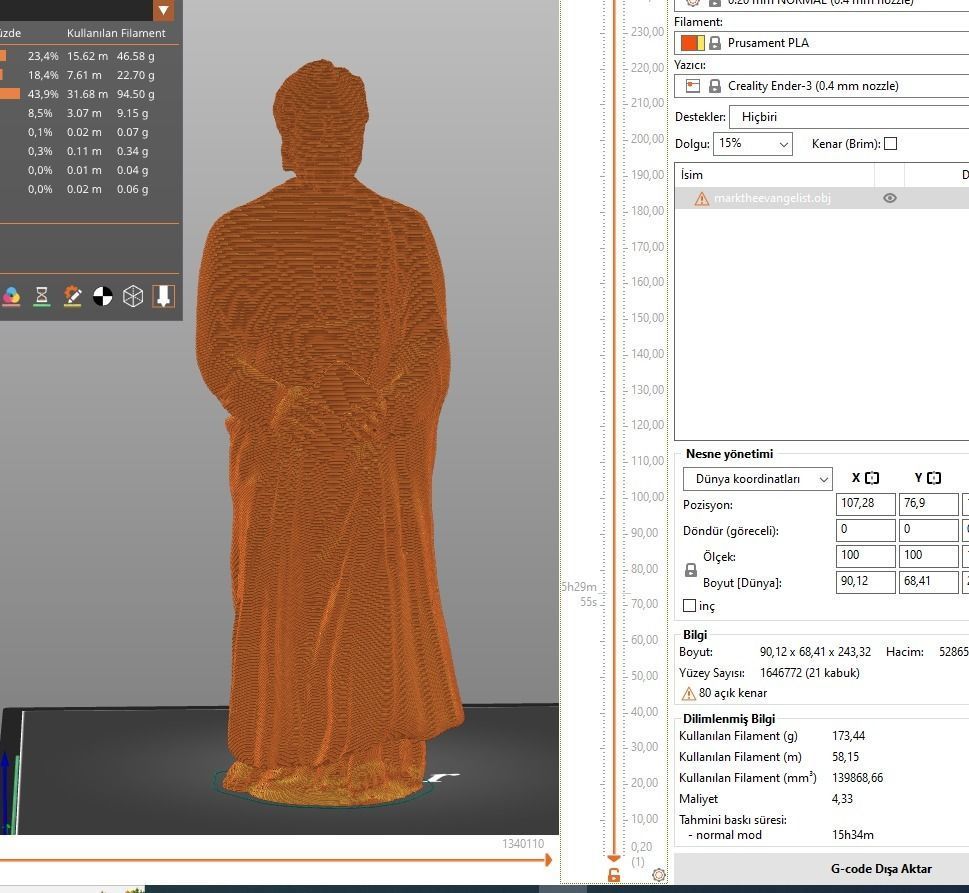The image size is (969, 893).
Task: Click the 80 açık kenar warning icon
Action: tap(688, 693)
